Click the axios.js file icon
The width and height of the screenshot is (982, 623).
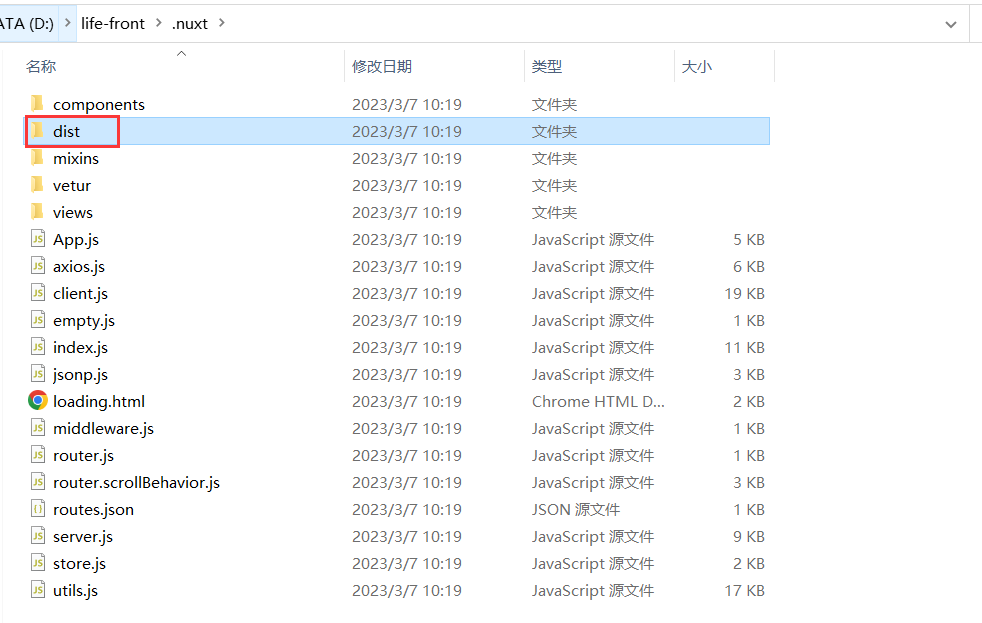click(x=38, y=265)
